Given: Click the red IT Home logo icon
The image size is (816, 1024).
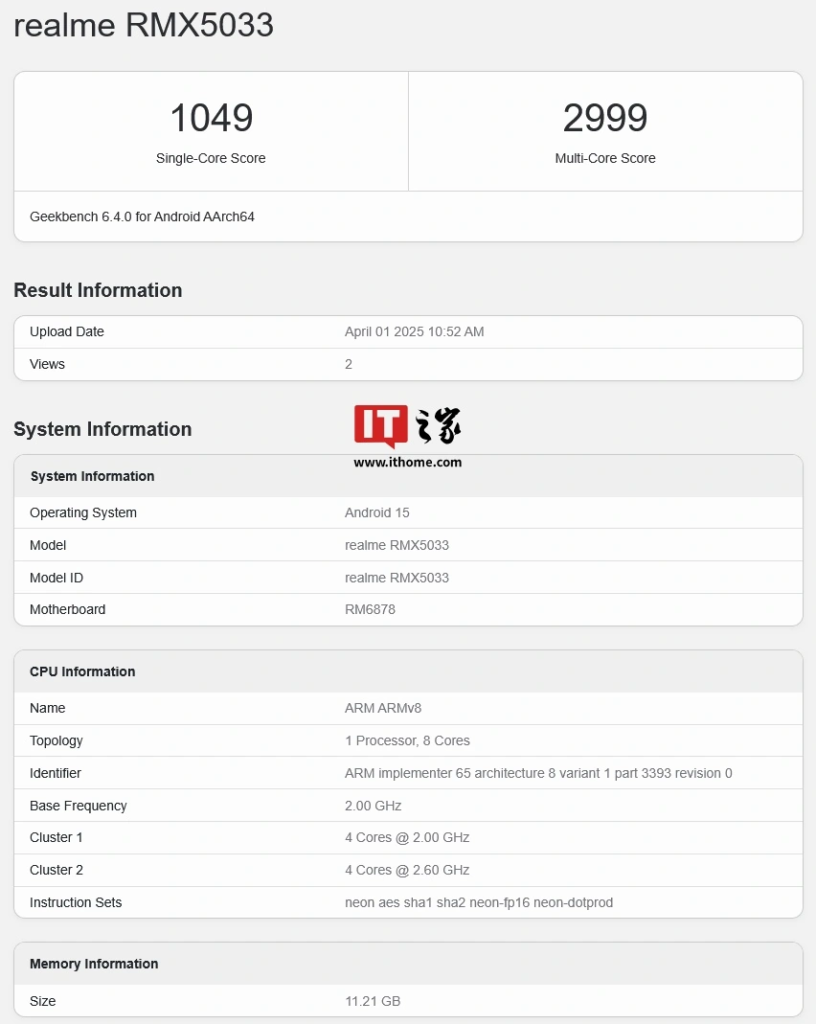Looking at the screenshot, I should [380, 426].
